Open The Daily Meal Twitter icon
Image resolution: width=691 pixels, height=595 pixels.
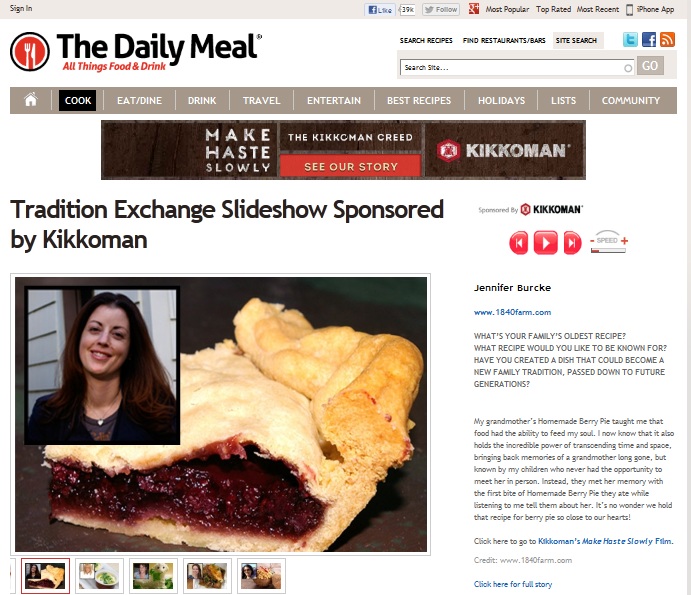[x=630, y=40]
